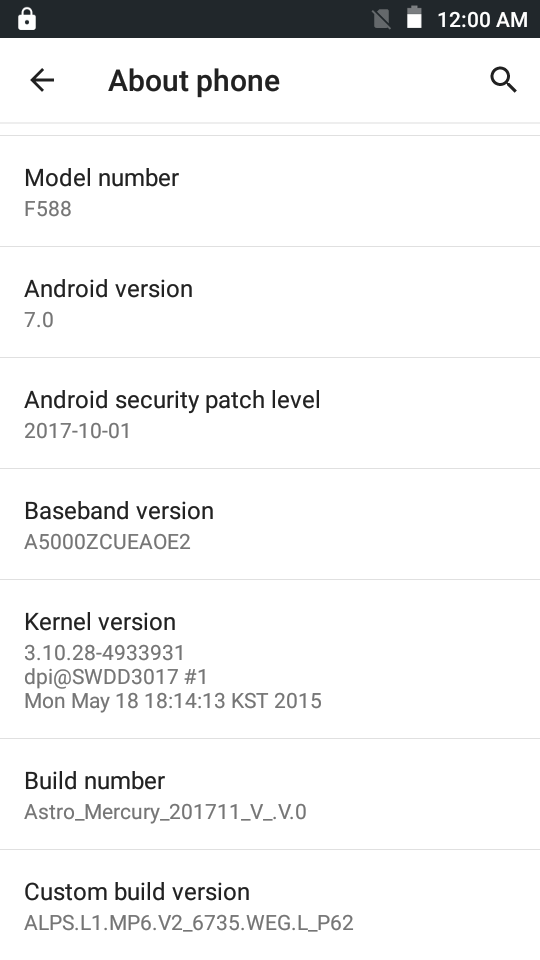Tap the 12:00 AM clock

(482, 20)
